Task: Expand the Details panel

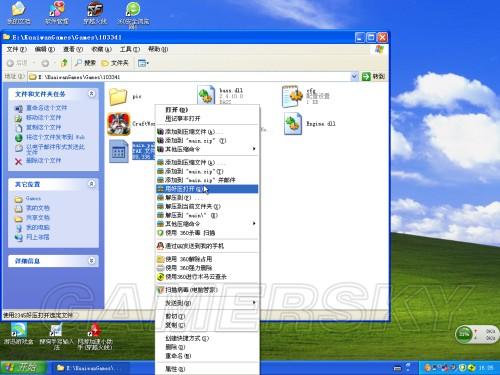Action: pyautogui.click(x=91, y=260)
